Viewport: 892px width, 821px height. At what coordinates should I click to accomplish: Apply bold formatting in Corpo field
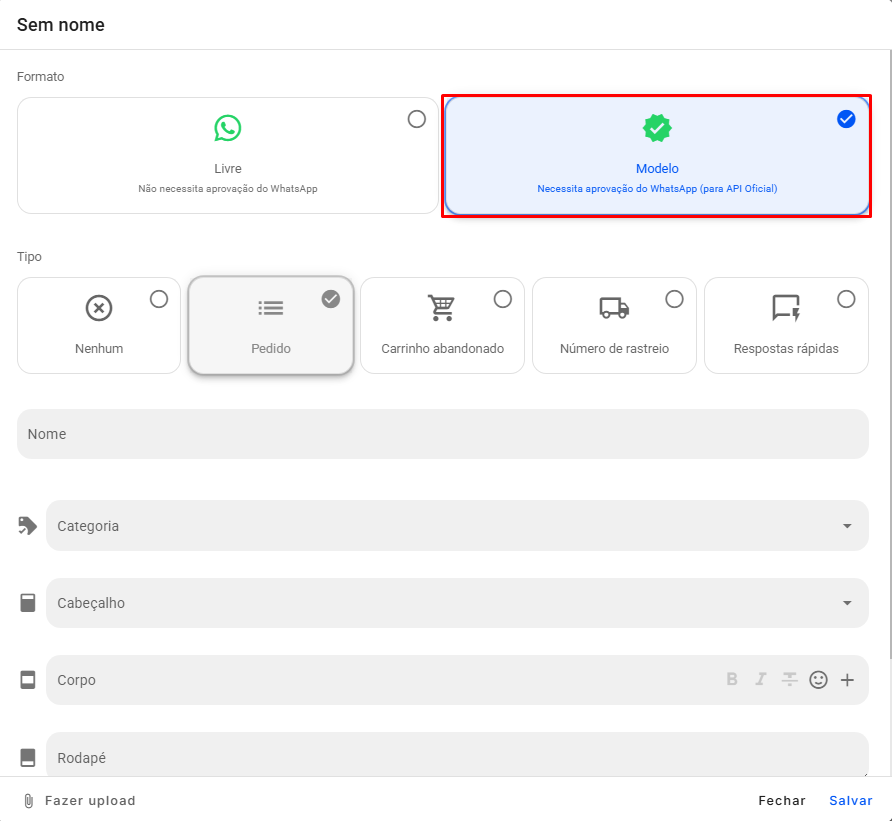click(x=732, y=679)
